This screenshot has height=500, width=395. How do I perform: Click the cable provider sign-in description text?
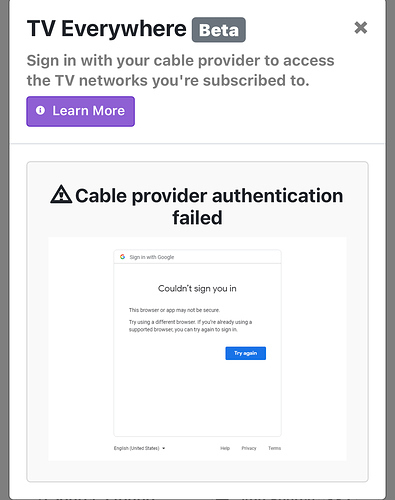pos(180,70)
